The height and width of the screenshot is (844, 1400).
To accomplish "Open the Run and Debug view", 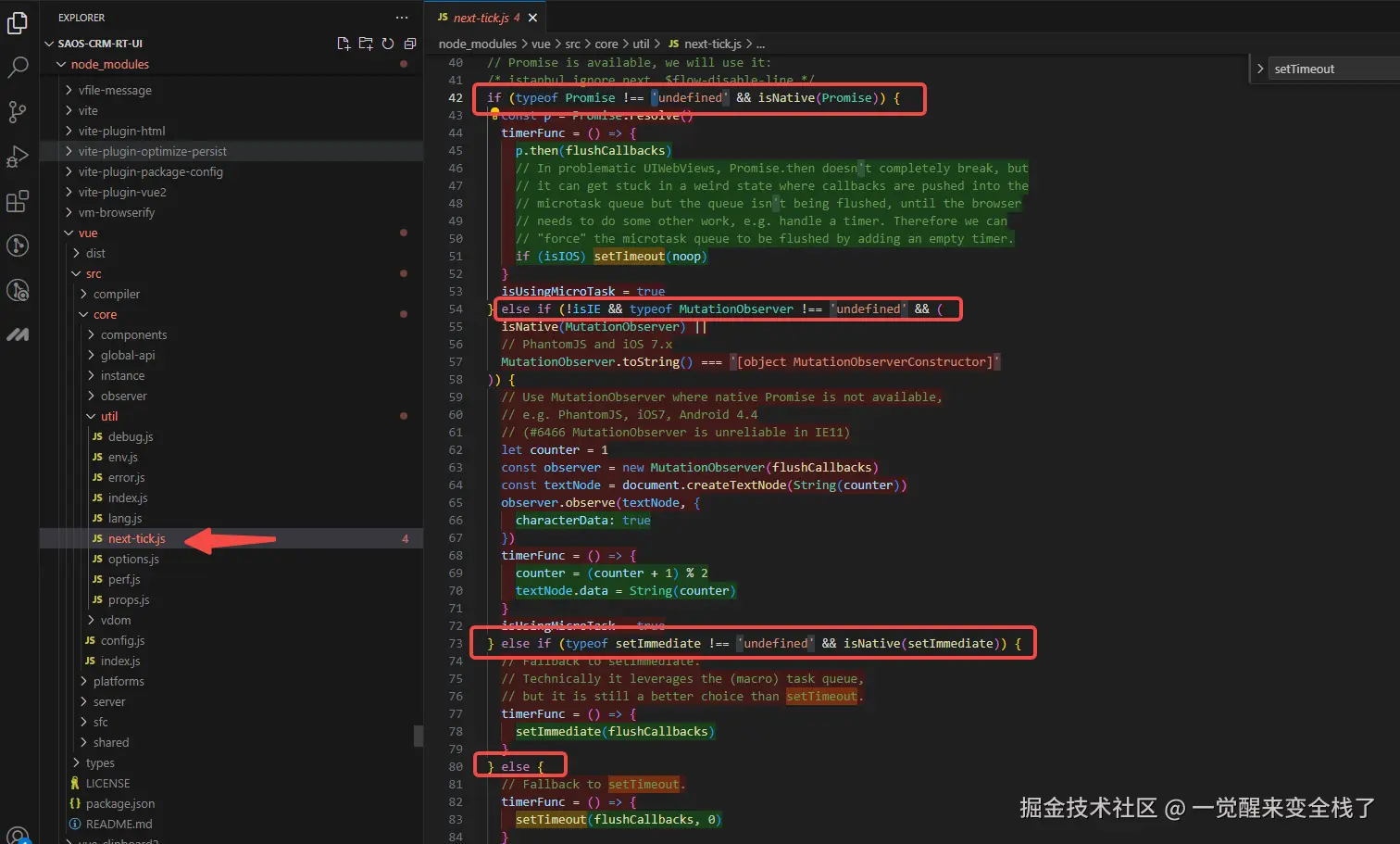I will (18, 157).
